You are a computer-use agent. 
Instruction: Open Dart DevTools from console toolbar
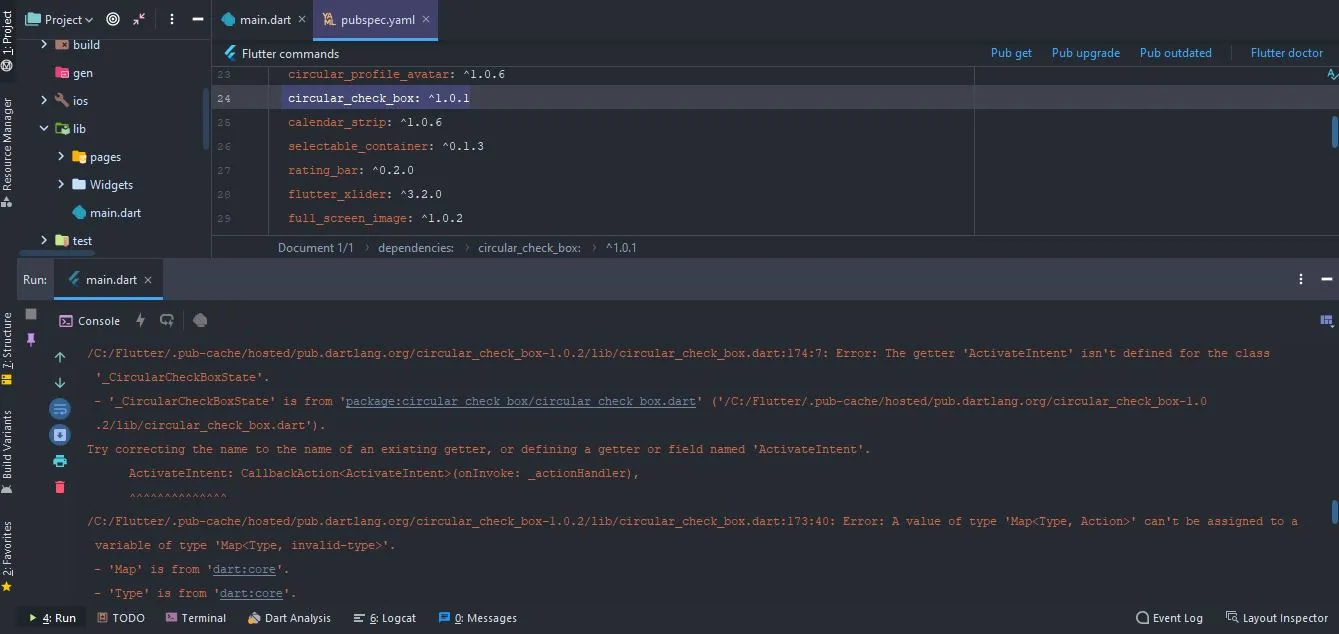[200, 321]
